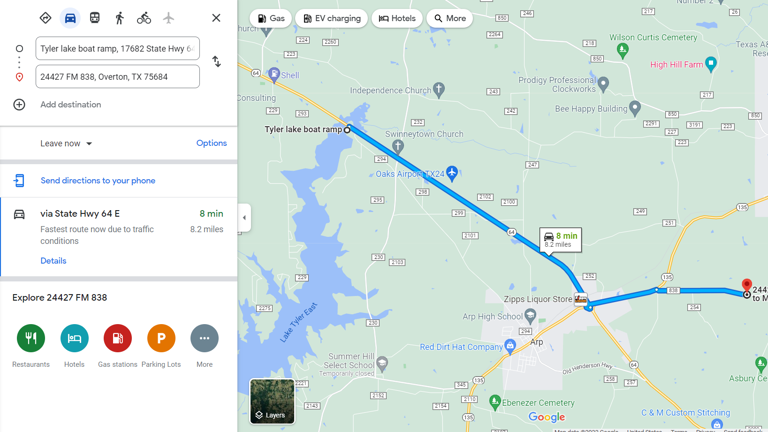768x432 pixels.
Task: Select the Best travel mode icon
Action: click(46, 18)
